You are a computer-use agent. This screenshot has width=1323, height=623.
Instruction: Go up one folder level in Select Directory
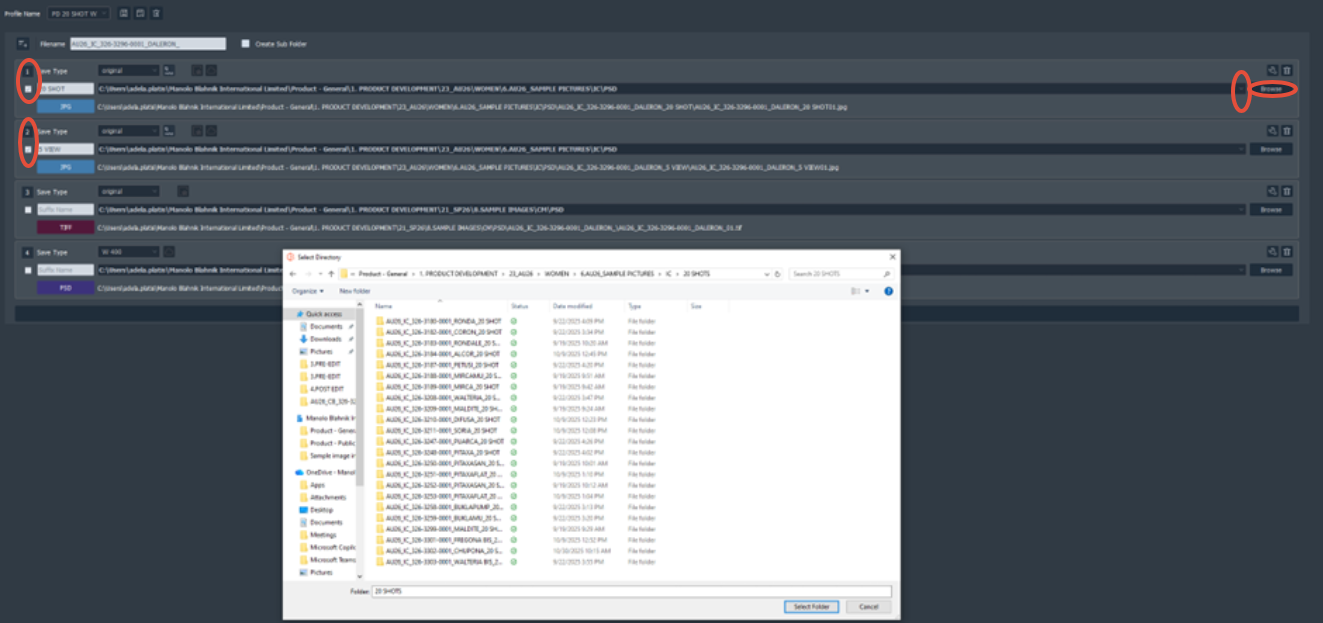pyautogui.click(x=331, y=273)
